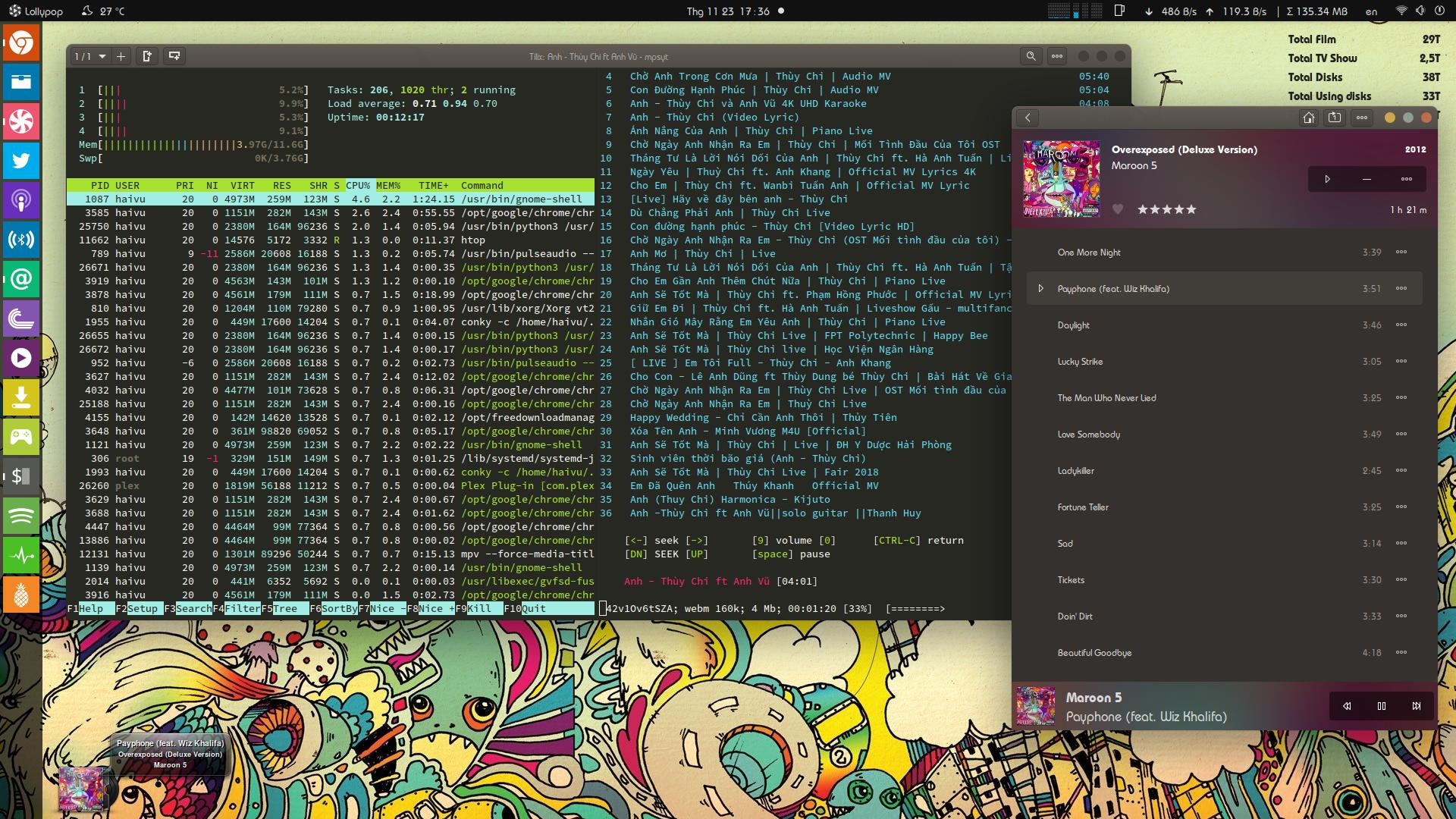Open the gamepad games app in the dock
This screenshot has width=1456, height=819.
click(x=21, y=437)
